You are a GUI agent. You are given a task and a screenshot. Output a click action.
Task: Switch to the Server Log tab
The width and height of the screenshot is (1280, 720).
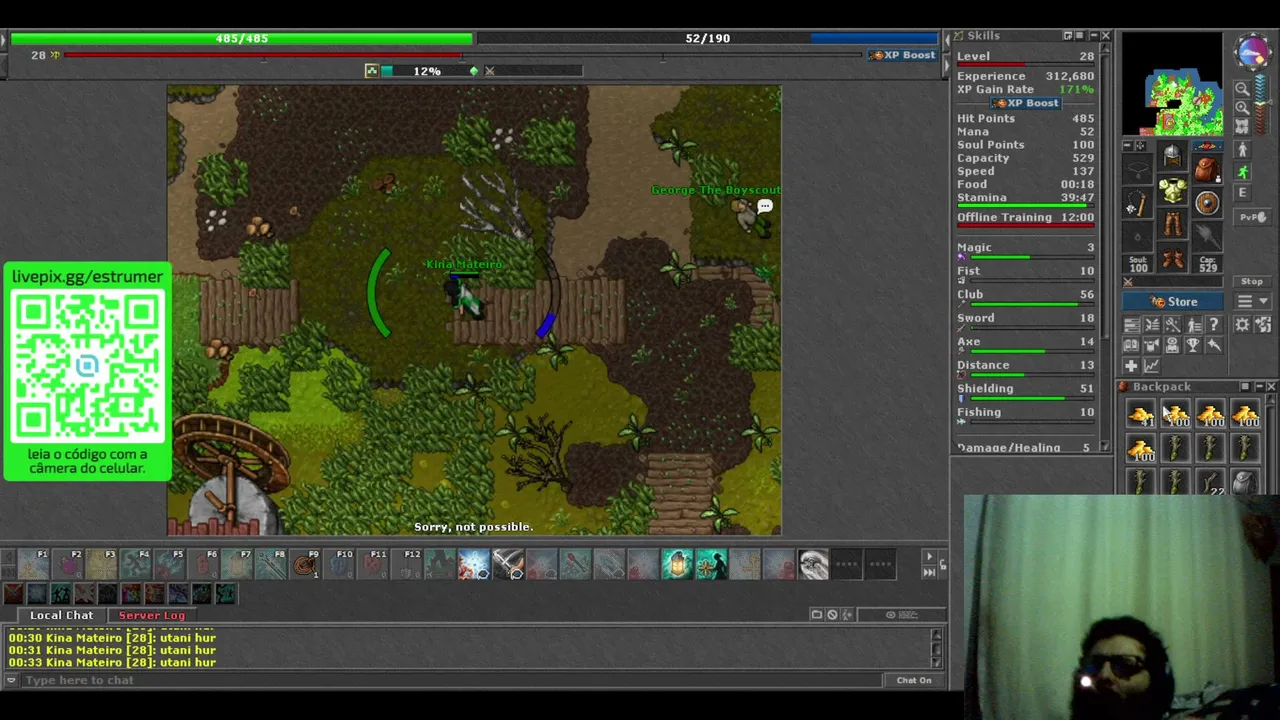(x=152, y=615)
